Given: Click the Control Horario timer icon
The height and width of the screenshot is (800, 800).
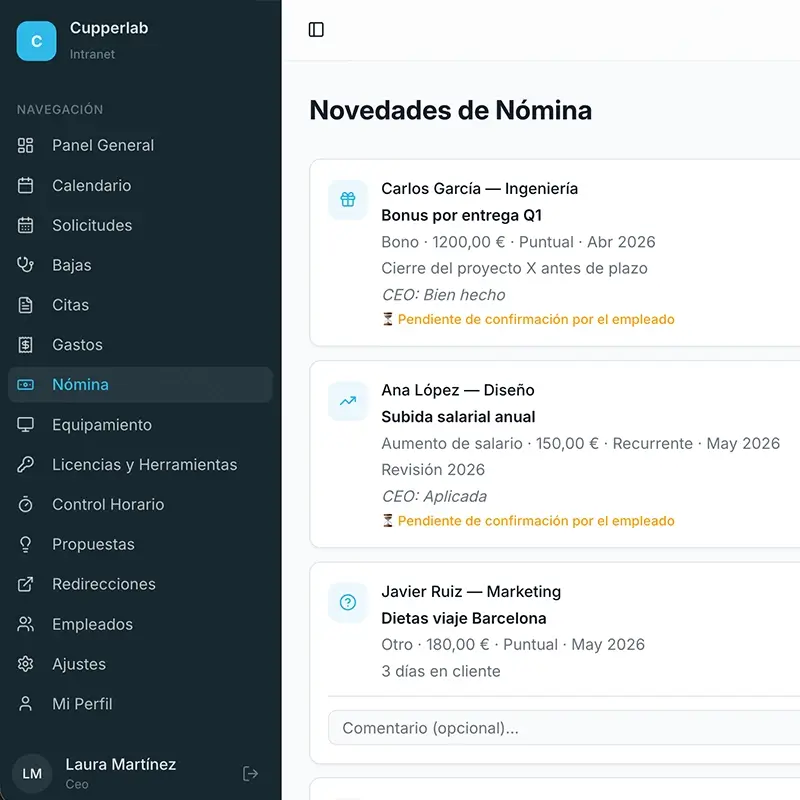Looking at the screenshot, I should coord(25,504).
